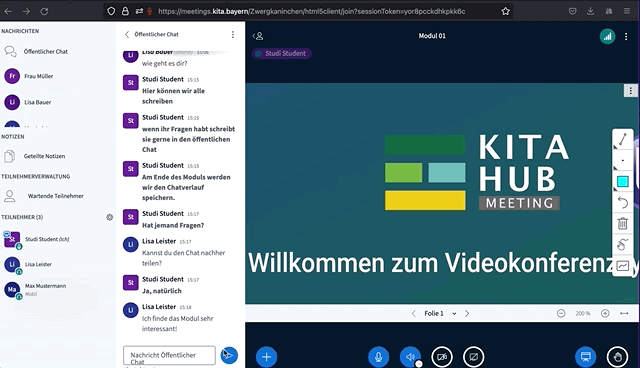Open private chat with Lisa Bauer
The width and height of the screenshot is (640, 368).
pyautogui.click(x=38, y=102)
